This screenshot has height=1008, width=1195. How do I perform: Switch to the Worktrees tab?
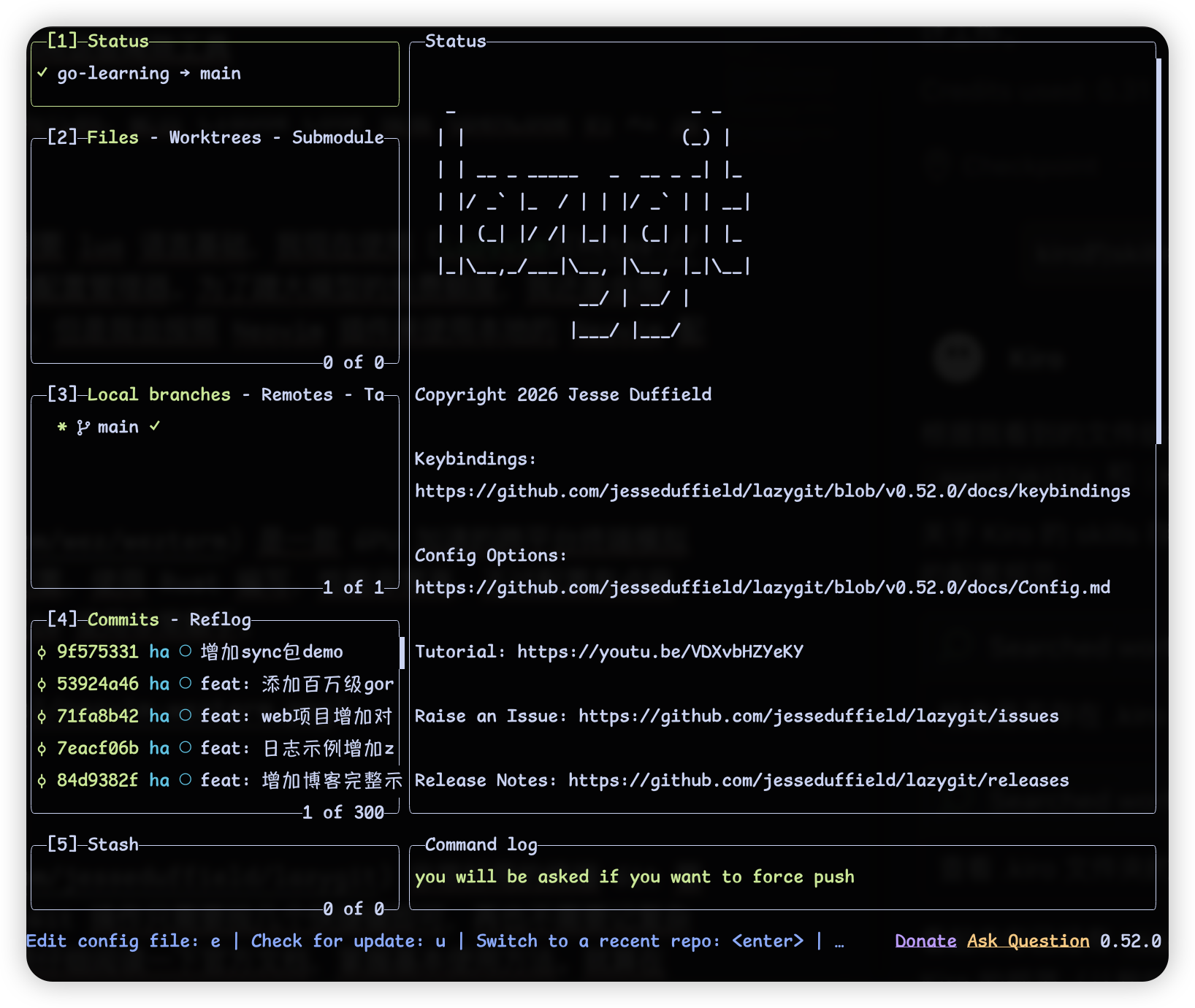tap(215, 137)
